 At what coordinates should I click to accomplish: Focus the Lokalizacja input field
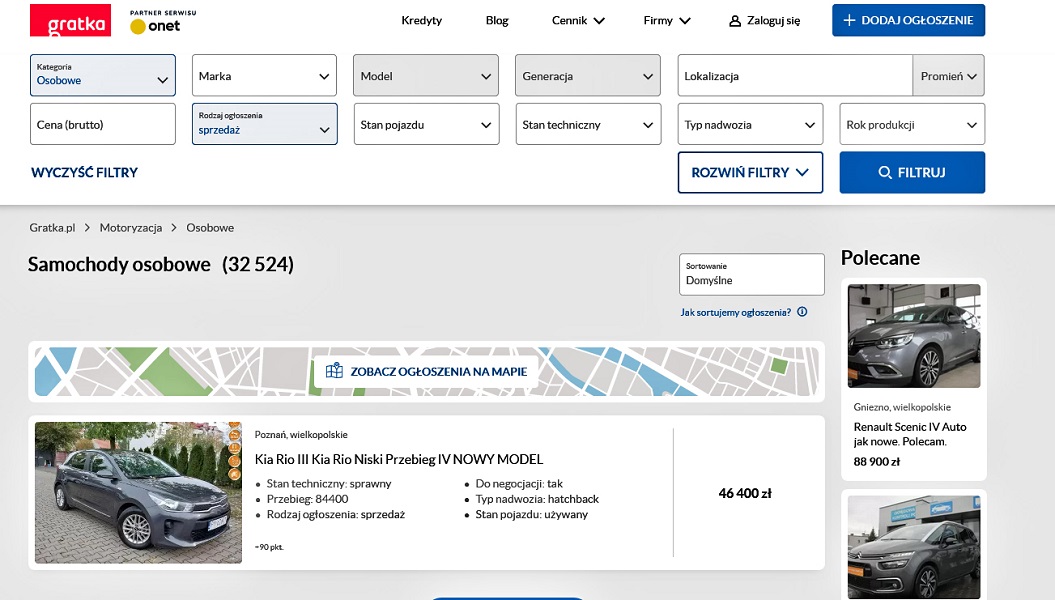pos(795,75)
